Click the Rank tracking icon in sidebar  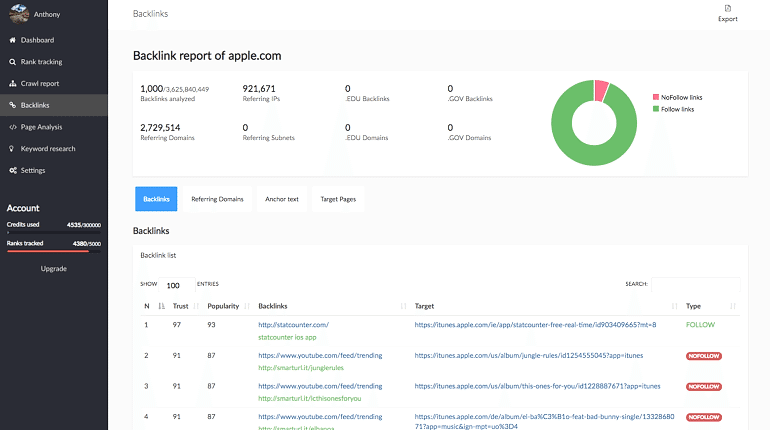point(12,62)
